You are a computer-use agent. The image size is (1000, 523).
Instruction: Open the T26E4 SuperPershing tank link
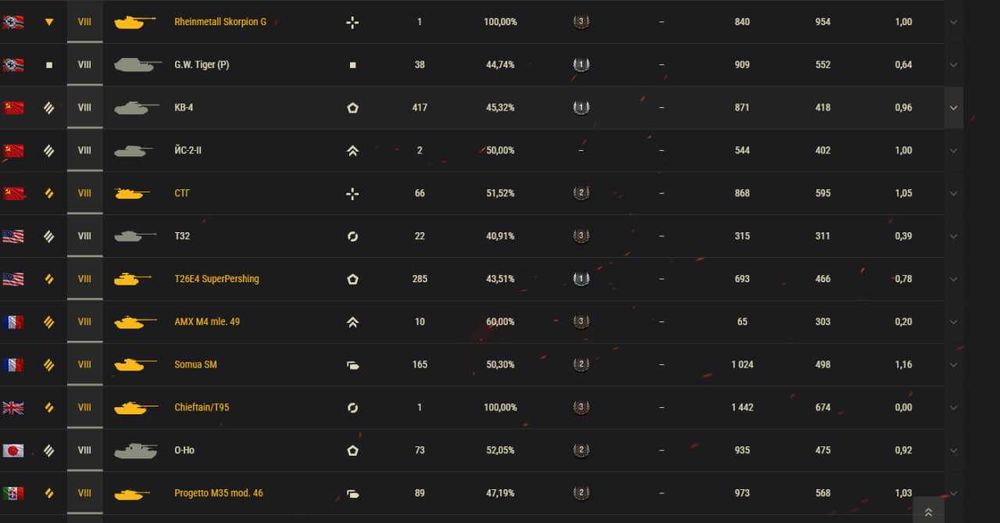tap(216, 279)
